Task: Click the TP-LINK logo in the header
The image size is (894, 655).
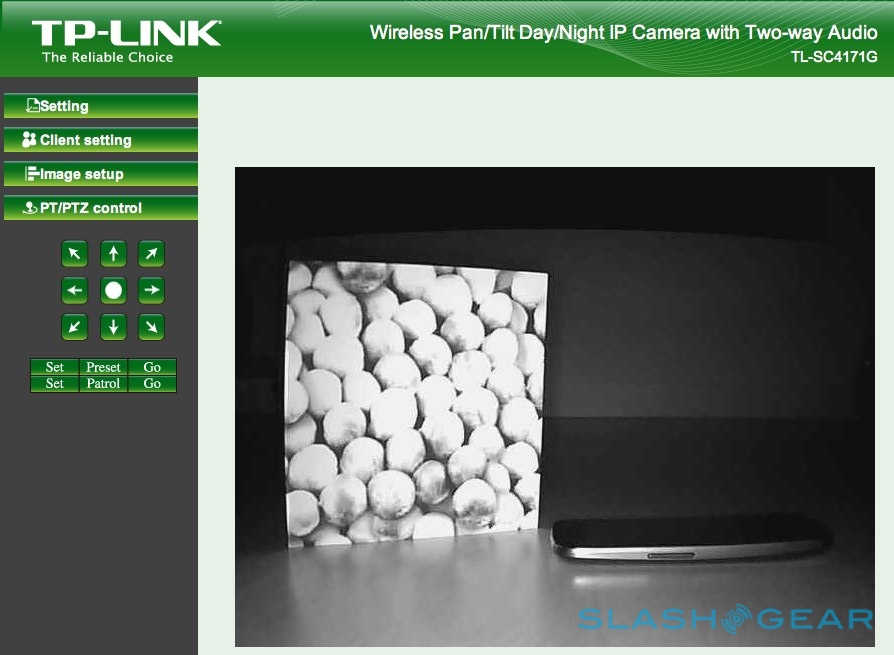Action: point(126,40)
